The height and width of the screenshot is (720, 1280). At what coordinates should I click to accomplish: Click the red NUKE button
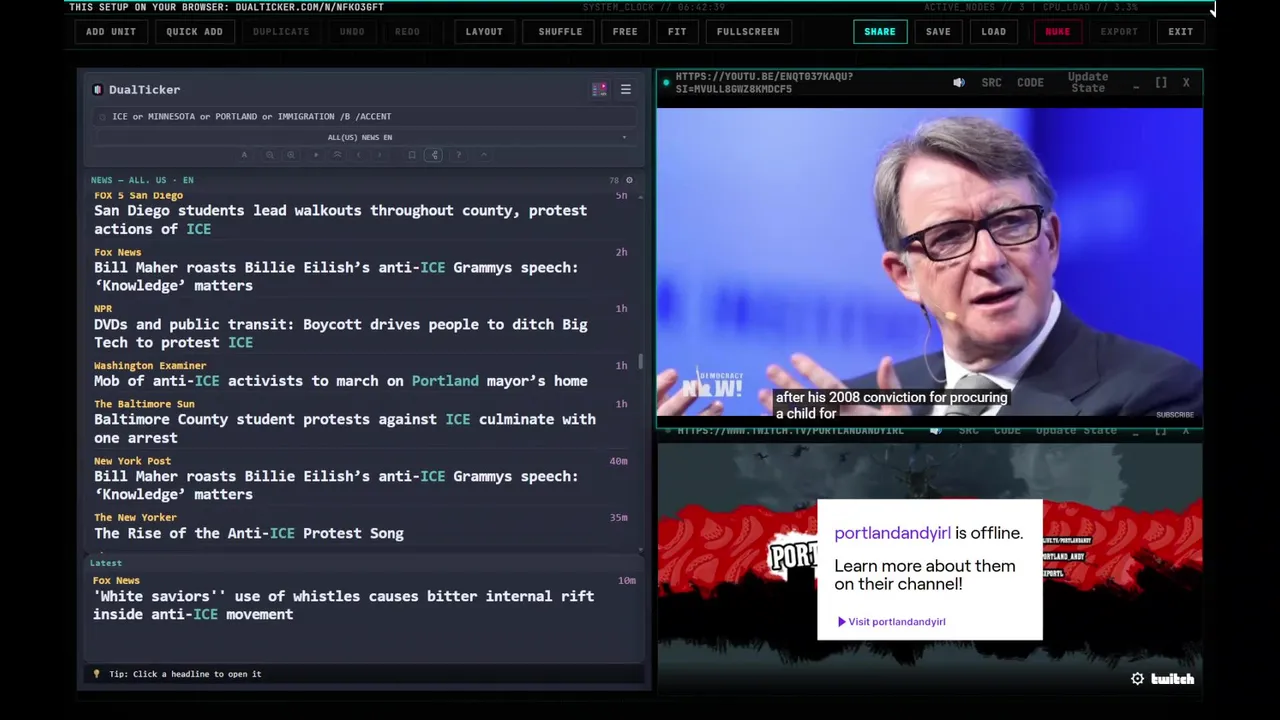1058,32
